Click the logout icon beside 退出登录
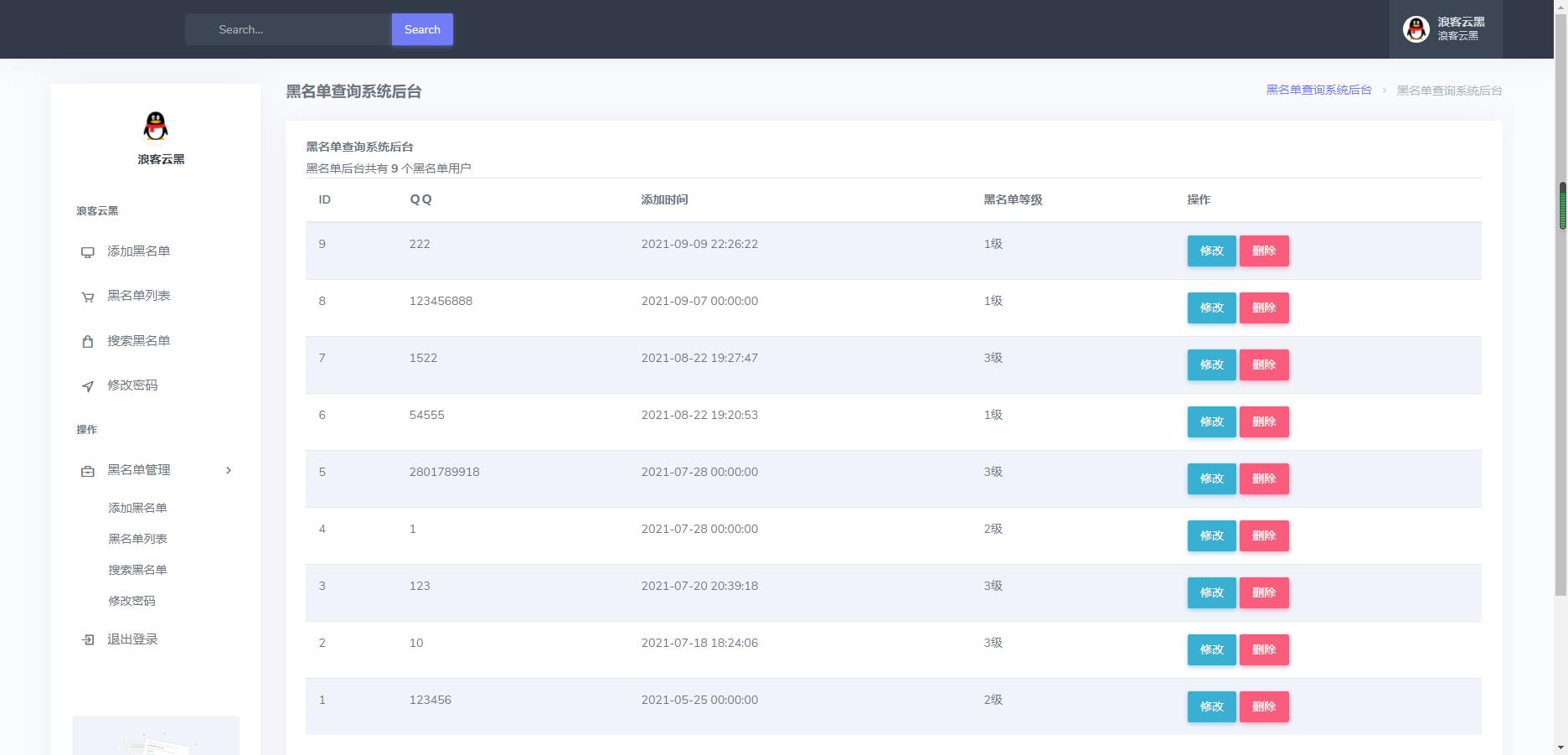 tap(87, 640)
